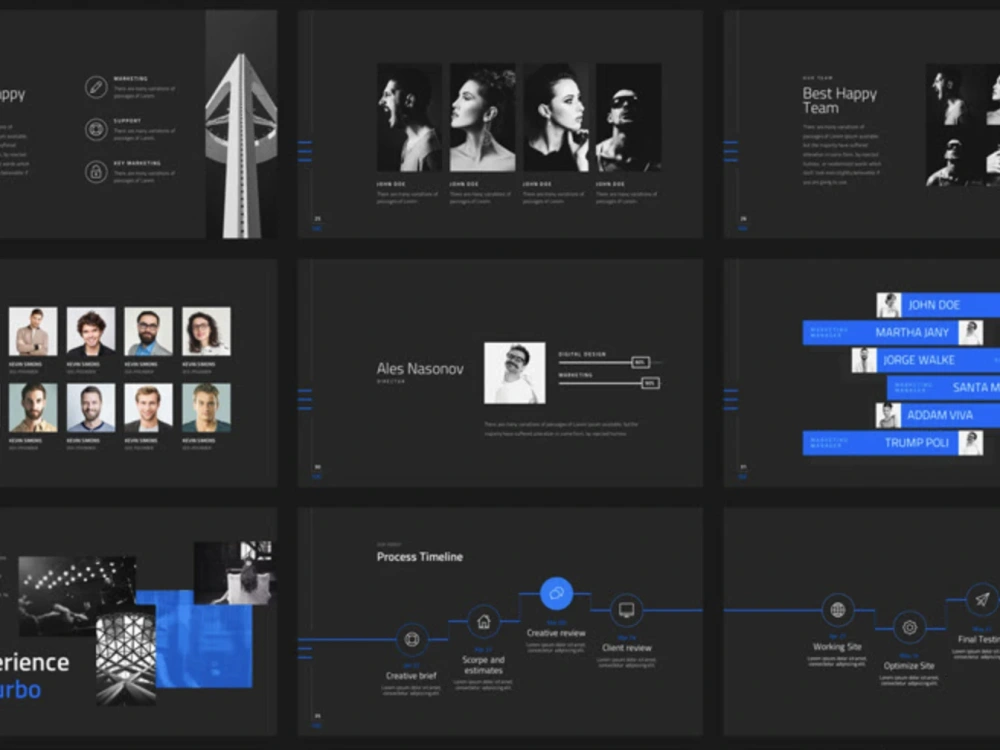Viewport: 1000px width, 750px height.
Task: Click the Creative brief label
Action: click(x=411, y=675)
